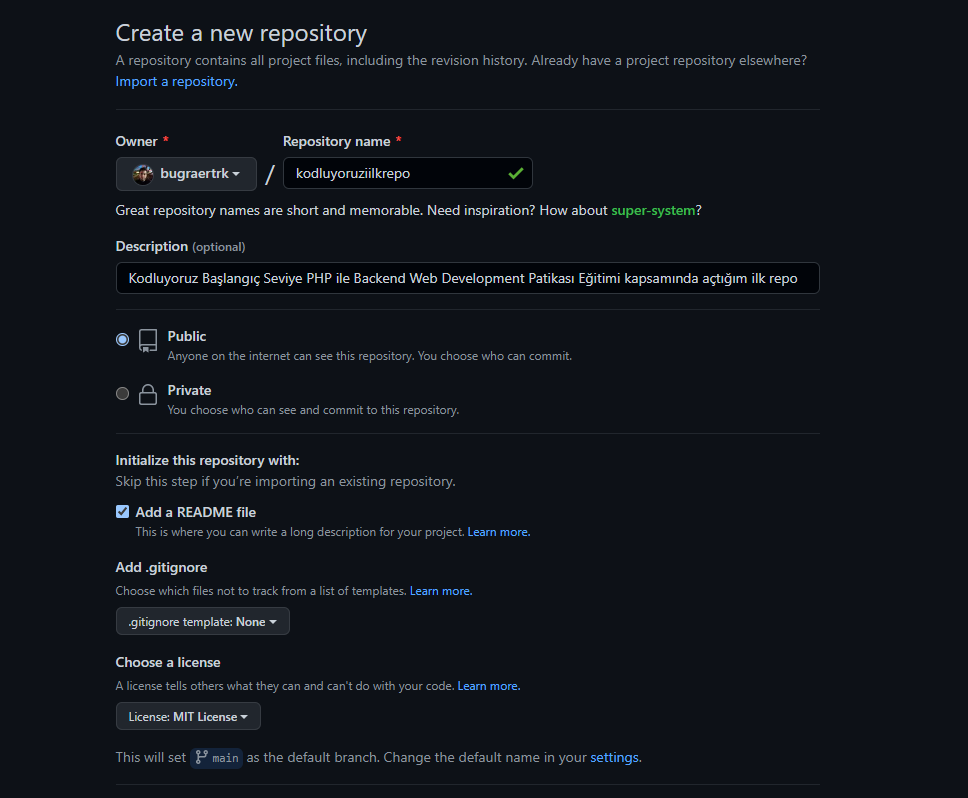Open Learn more link about licenses
Image resolution: width=968 pixels, height=798 pixels.
(488, 686)
